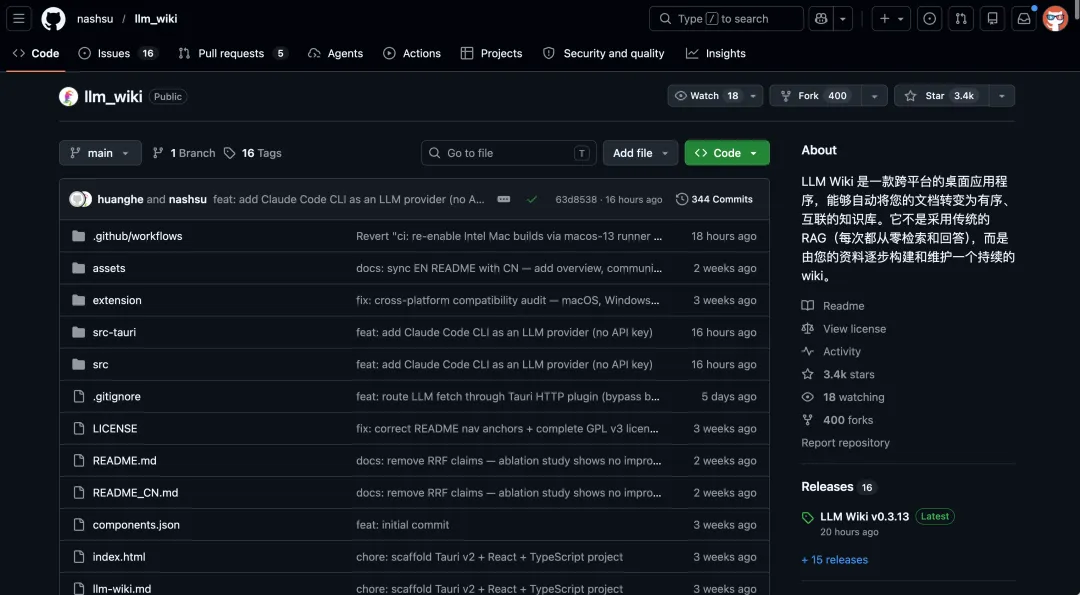Open the Copilot chat icon

click(821, 18)
